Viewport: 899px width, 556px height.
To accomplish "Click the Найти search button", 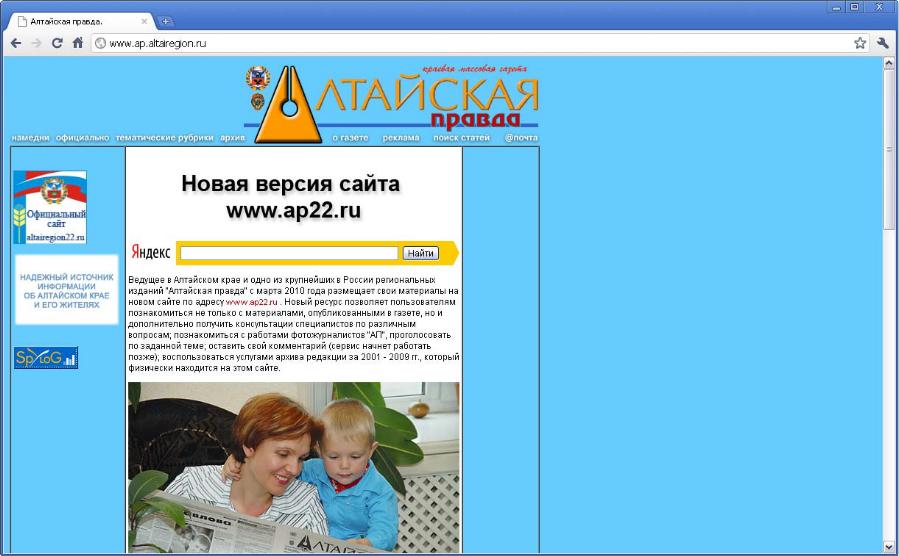I will [x=421, y=253].
